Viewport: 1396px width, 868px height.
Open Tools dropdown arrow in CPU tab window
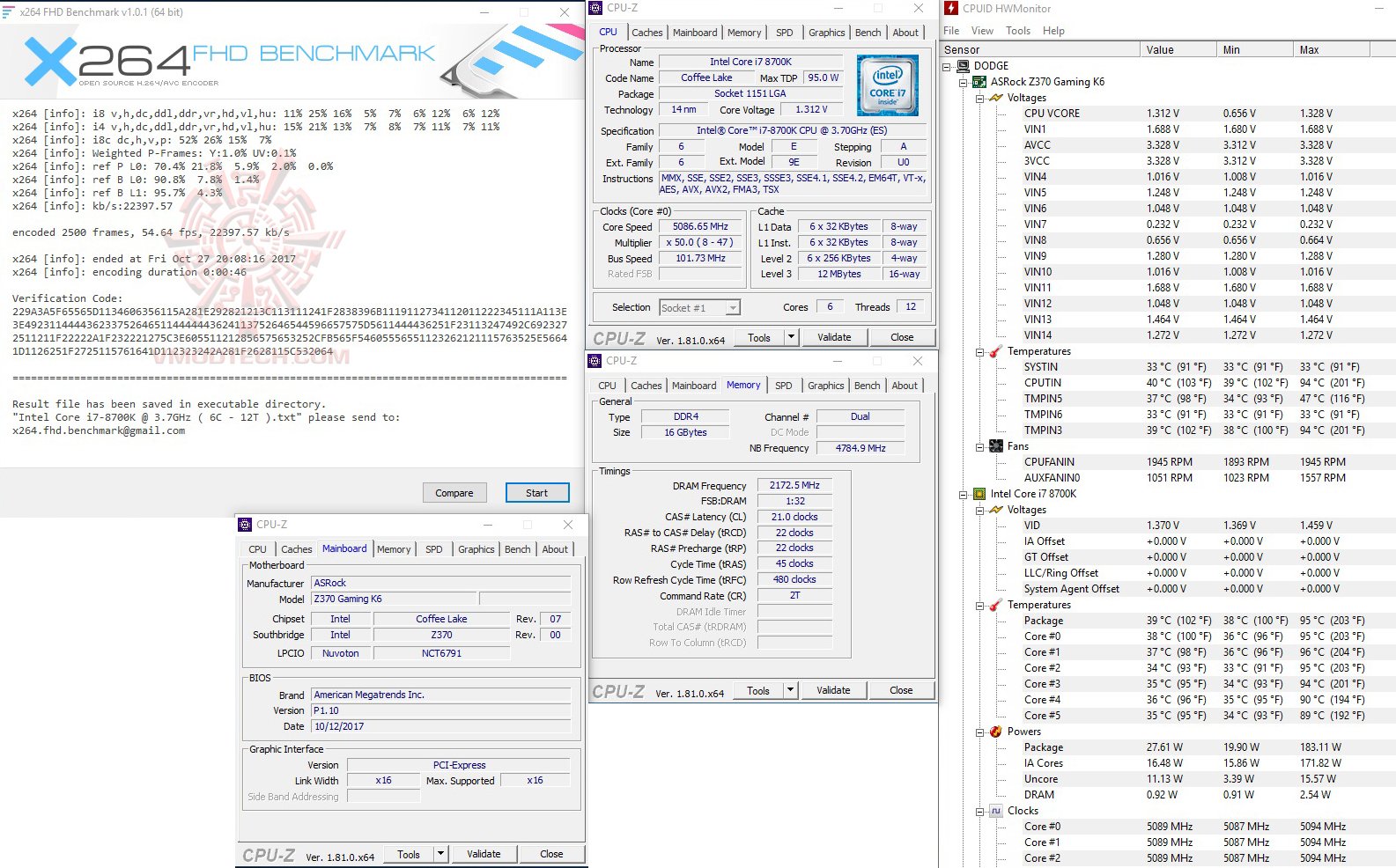(791, 337)
